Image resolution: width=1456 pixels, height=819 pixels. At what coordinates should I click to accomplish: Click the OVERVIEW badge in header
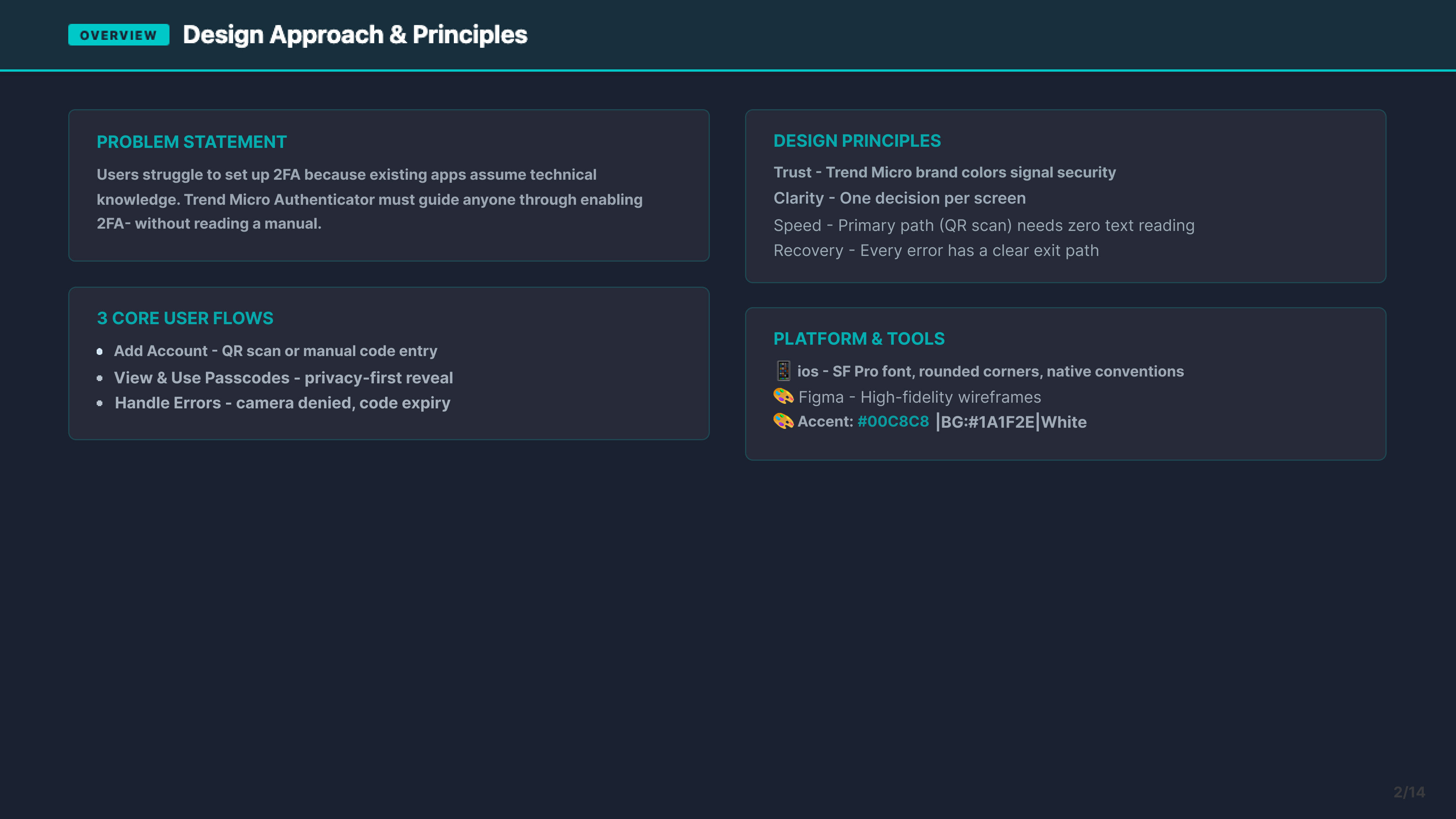pos(119,35)
